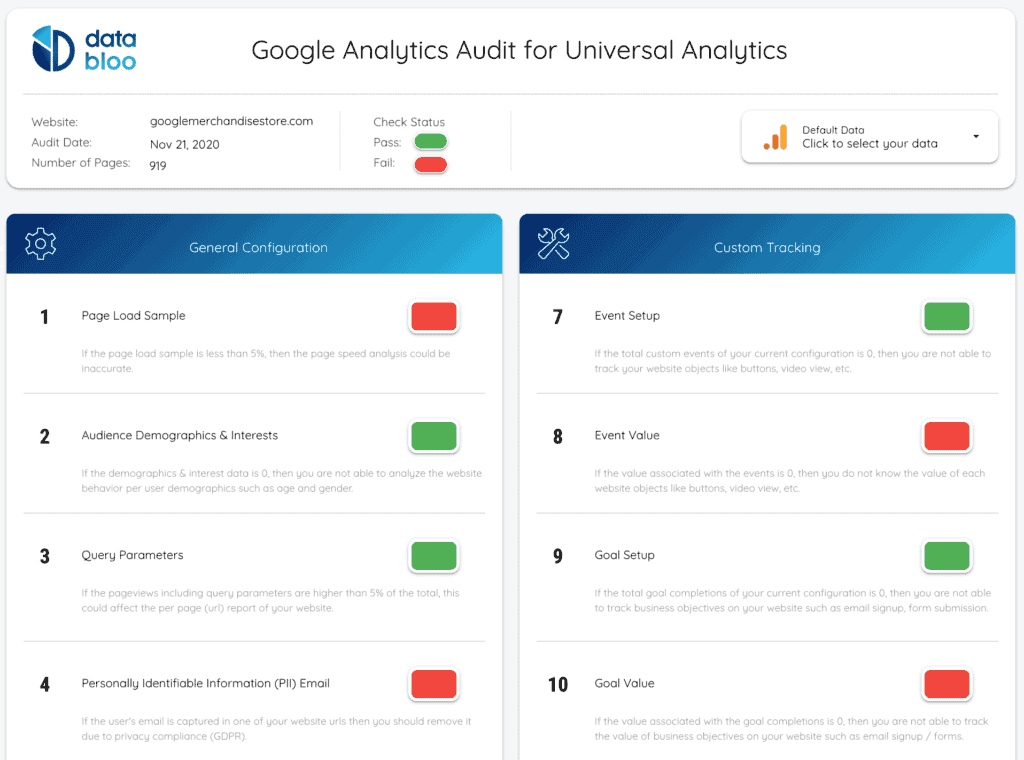Viewport: 1024px width, 760px height.
Task: Click the red status for Page Load Sample
Action: pos(434,316)
